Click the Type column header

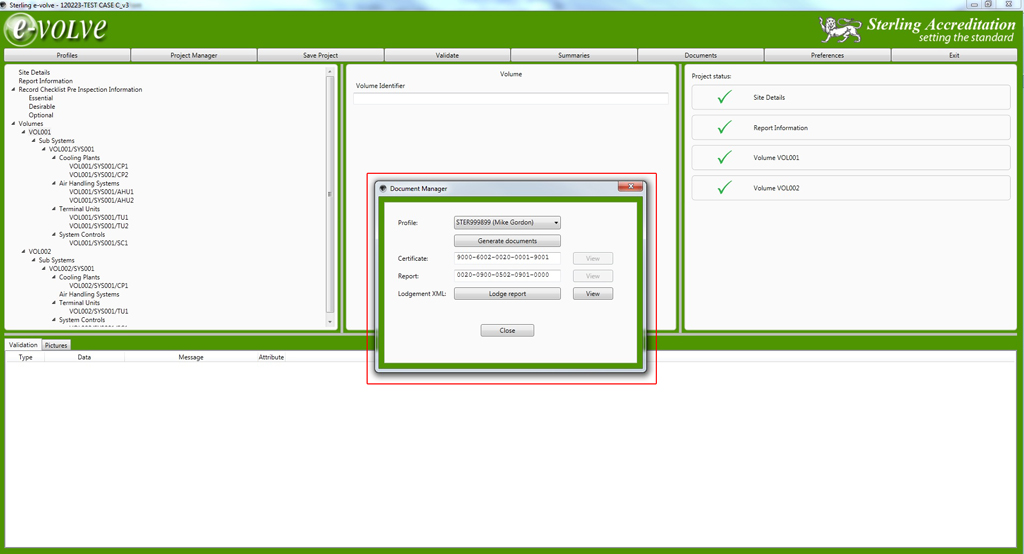pos(25,357)
